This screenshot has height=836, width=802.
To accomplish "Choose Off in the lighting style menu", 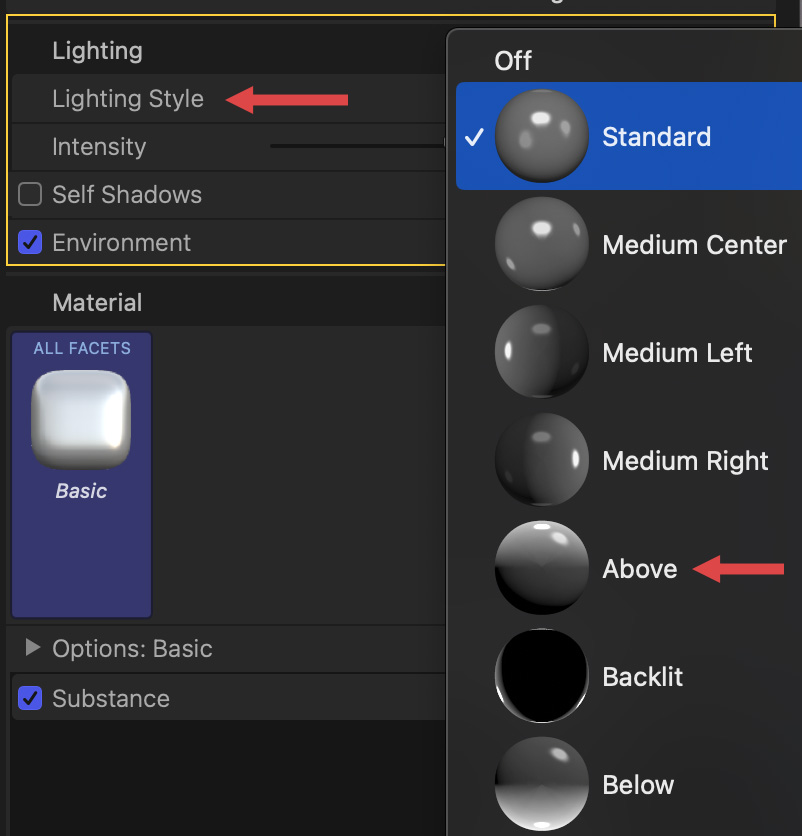I will [x=513, y=61].
